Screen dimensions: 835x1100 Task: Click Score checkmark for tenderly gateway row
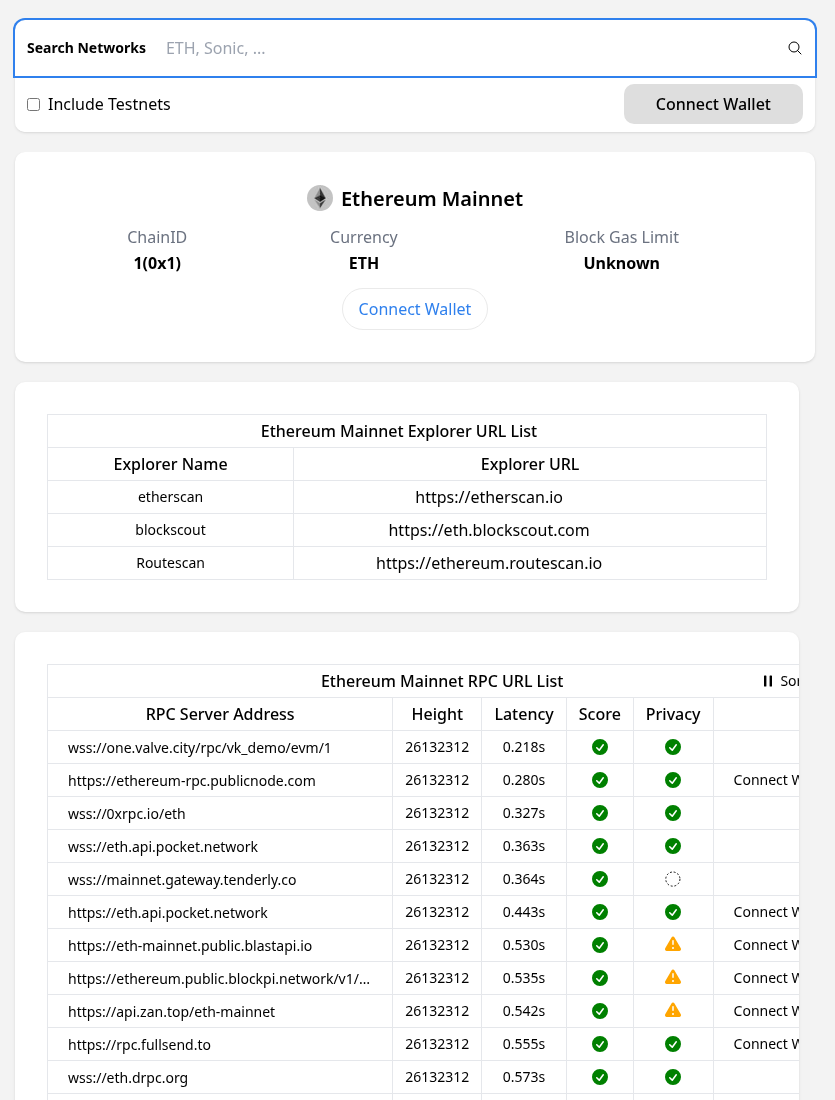coord(600,879)
